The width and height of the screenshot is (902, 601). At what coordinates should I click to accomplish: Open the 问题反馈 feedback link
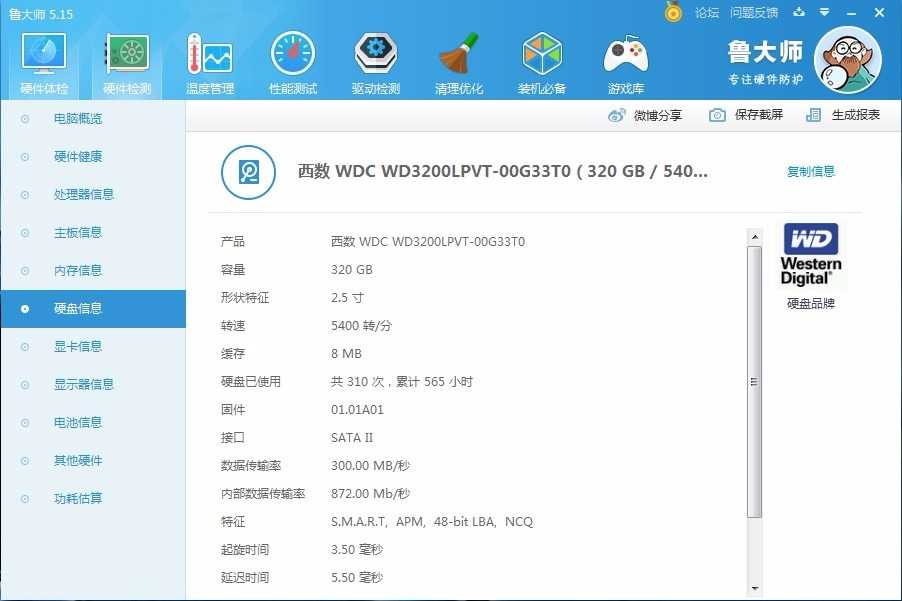(754, 13)
